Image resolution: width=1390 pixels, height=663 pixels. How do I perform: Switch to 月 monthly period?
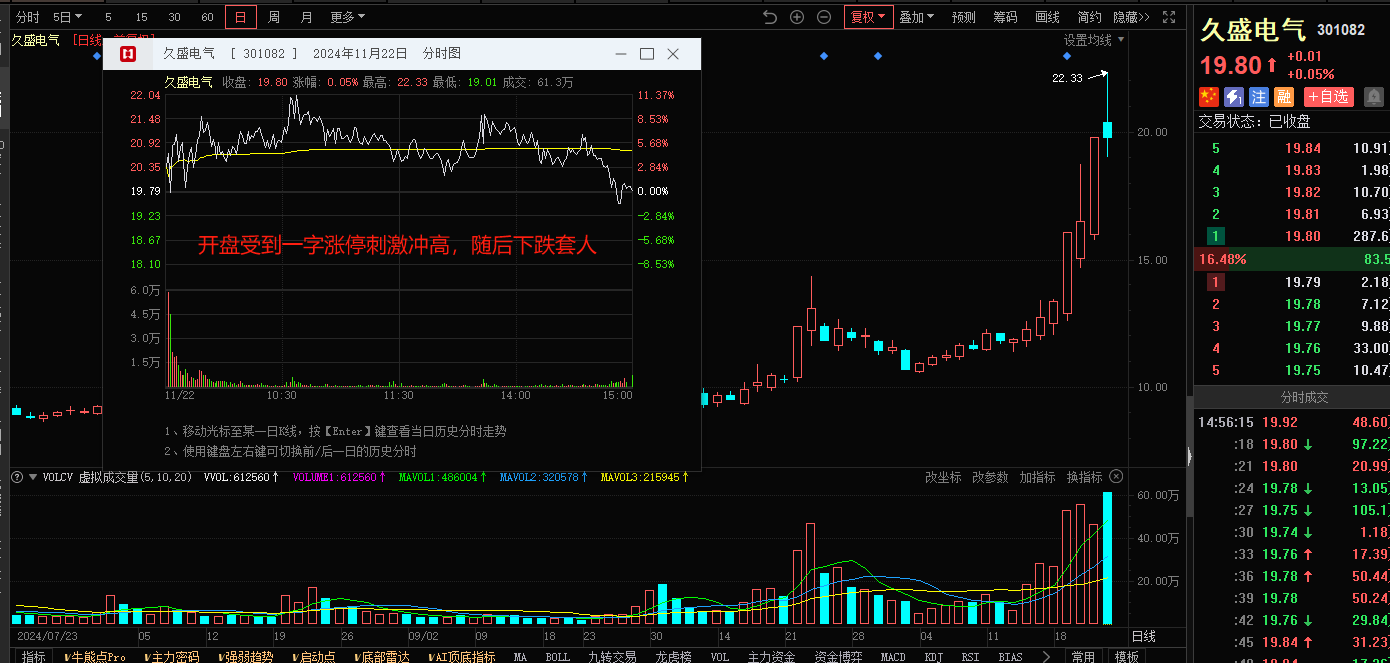[x=307, y=17]
